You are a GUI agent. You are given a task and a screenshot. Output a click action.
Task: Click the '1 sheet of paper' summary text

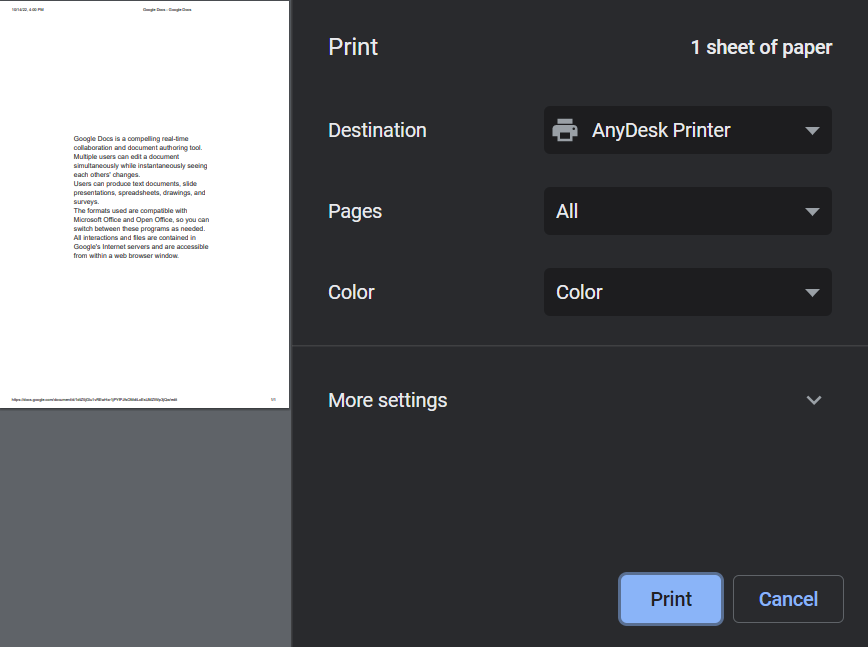(761, 48)
